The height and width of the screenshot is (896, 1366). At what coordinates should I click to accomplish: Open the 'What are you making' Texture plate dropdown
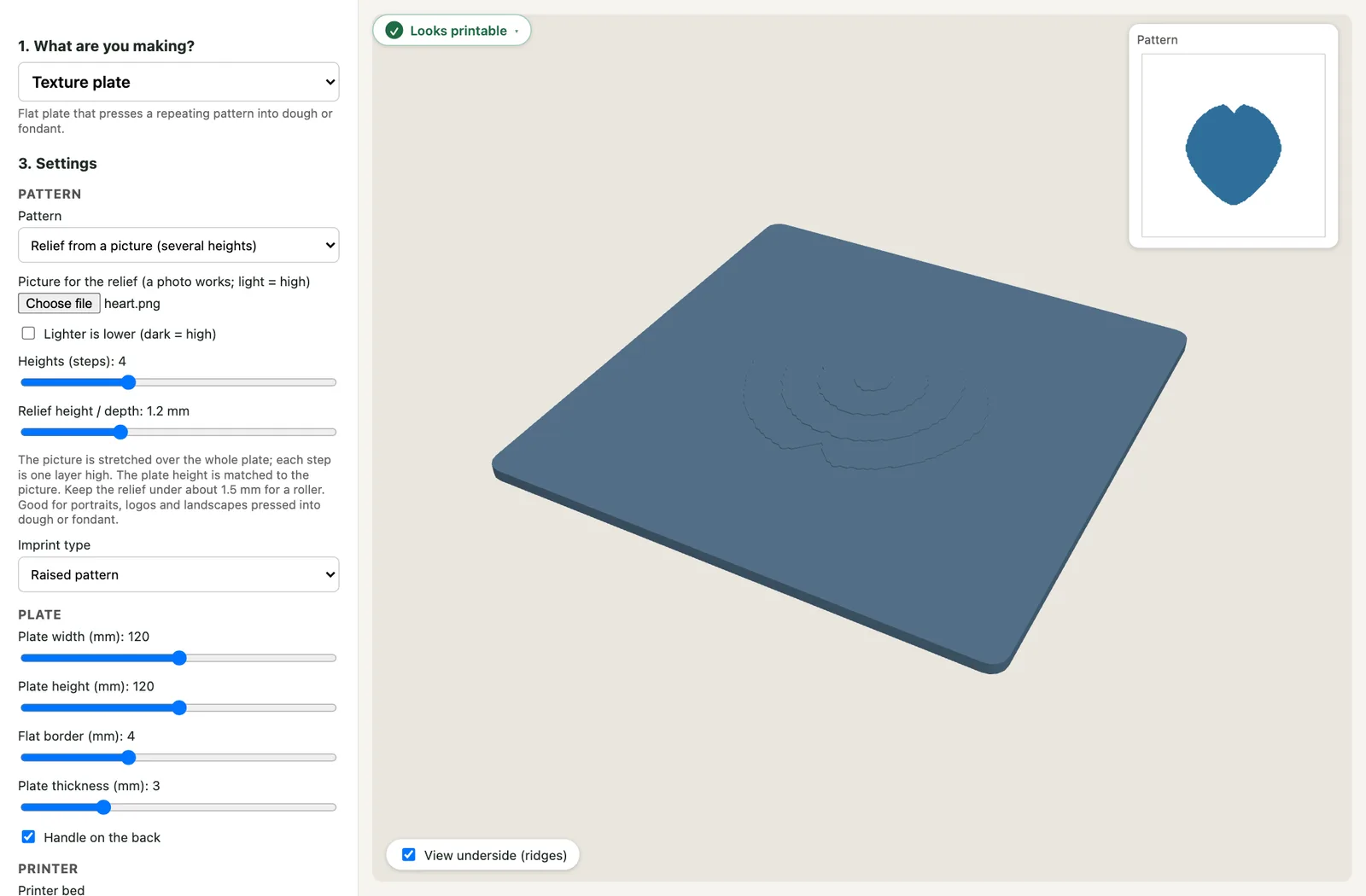pyautogui.click(x=178, y=82)
